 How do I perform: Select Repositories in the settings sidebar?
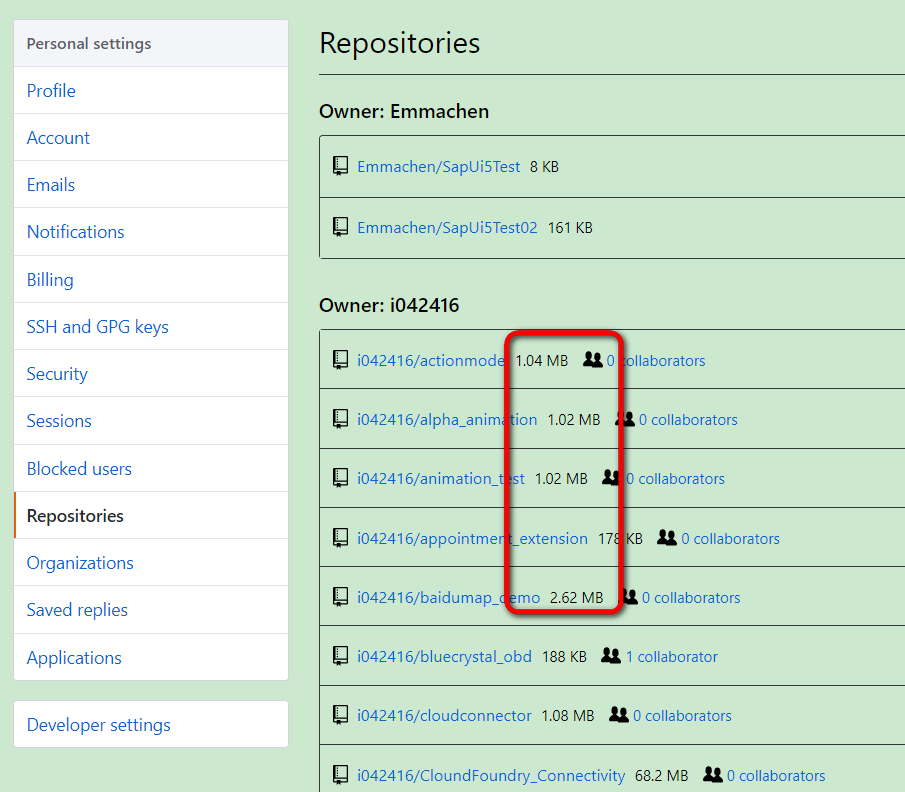point(75,516)
